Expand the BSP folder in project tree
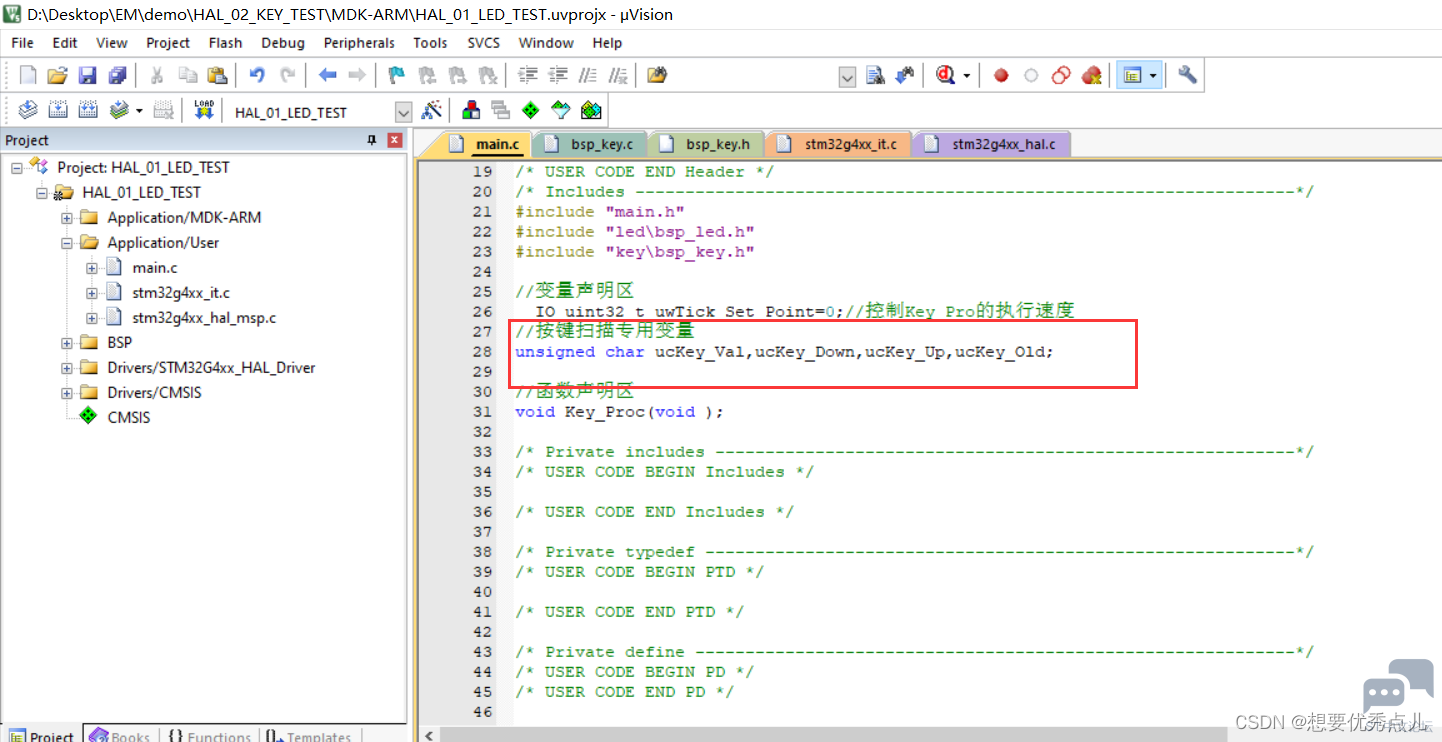The image size is (1442, 742). [x=67, y=343]
